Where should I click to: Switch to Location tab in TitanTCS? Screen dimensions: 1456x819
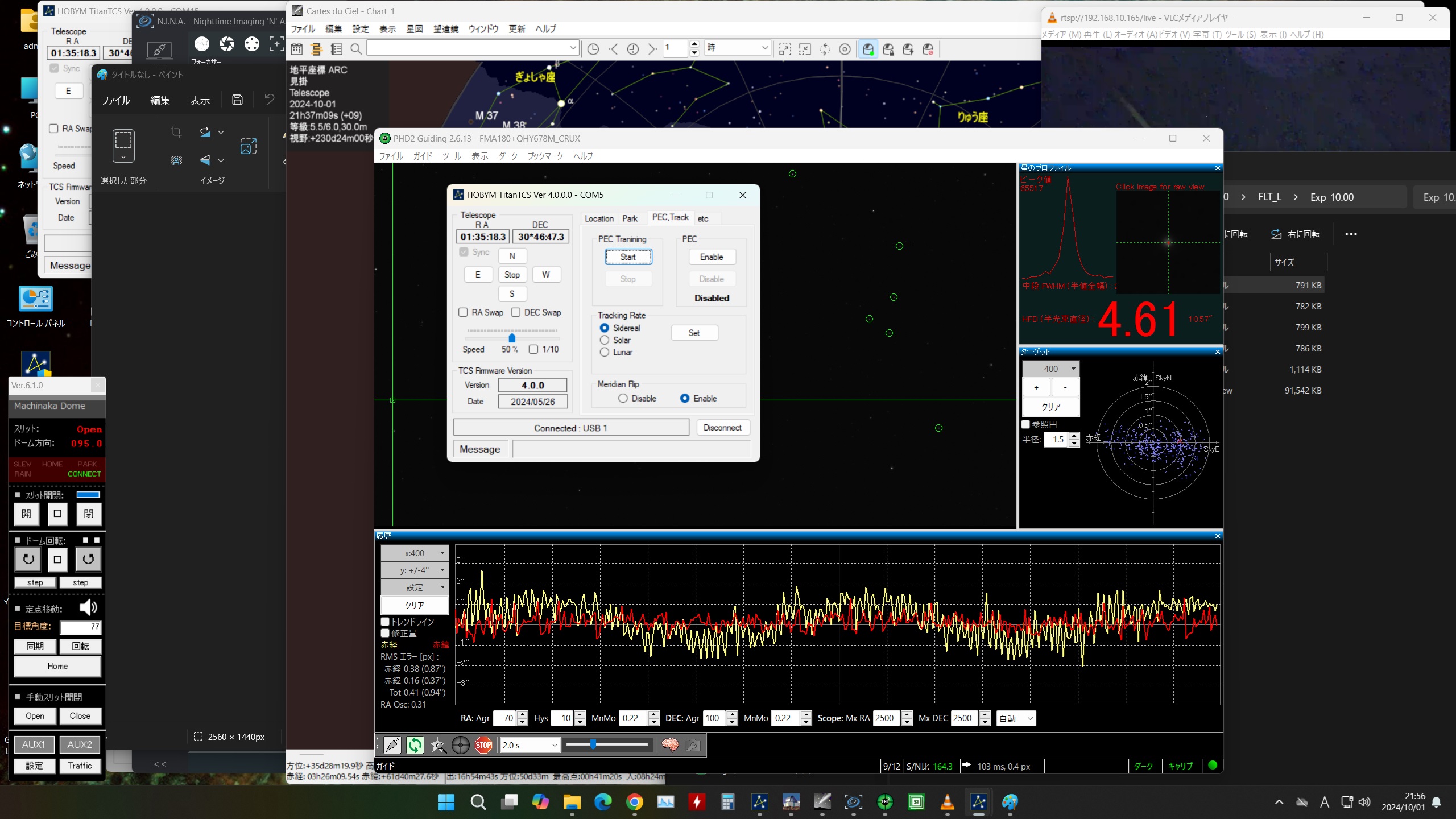[599, 218]
